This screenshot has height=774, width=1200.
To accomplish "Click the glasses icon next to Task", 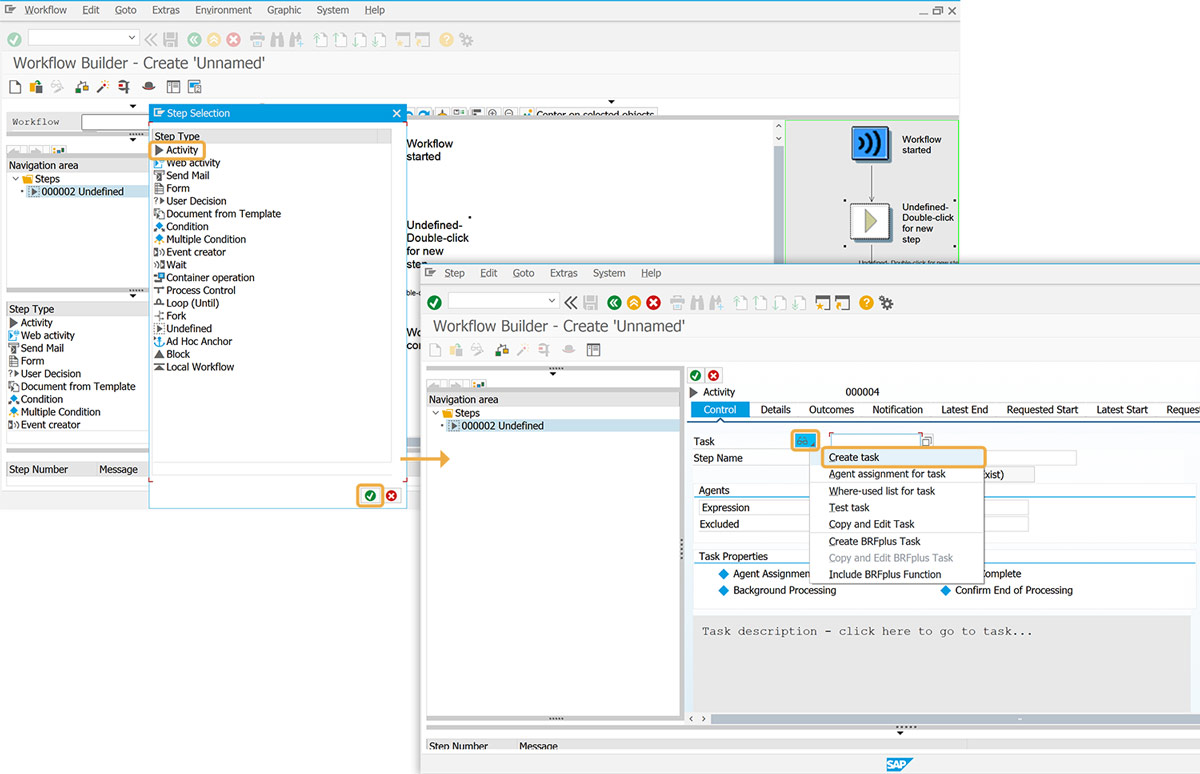I will [x=804, y=440].
